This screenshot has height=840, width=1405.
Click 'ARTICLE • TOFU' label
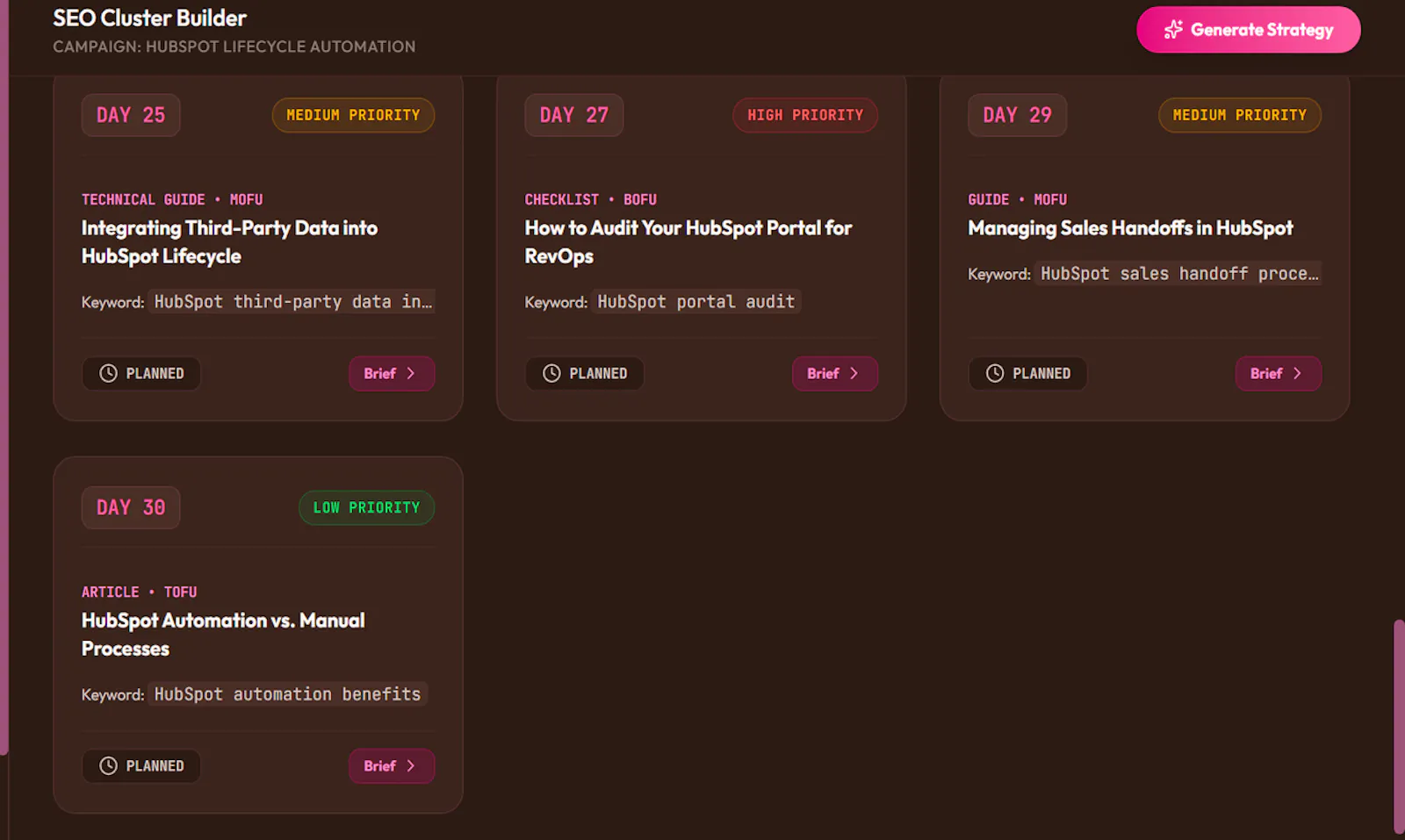(x=139, y=592)
